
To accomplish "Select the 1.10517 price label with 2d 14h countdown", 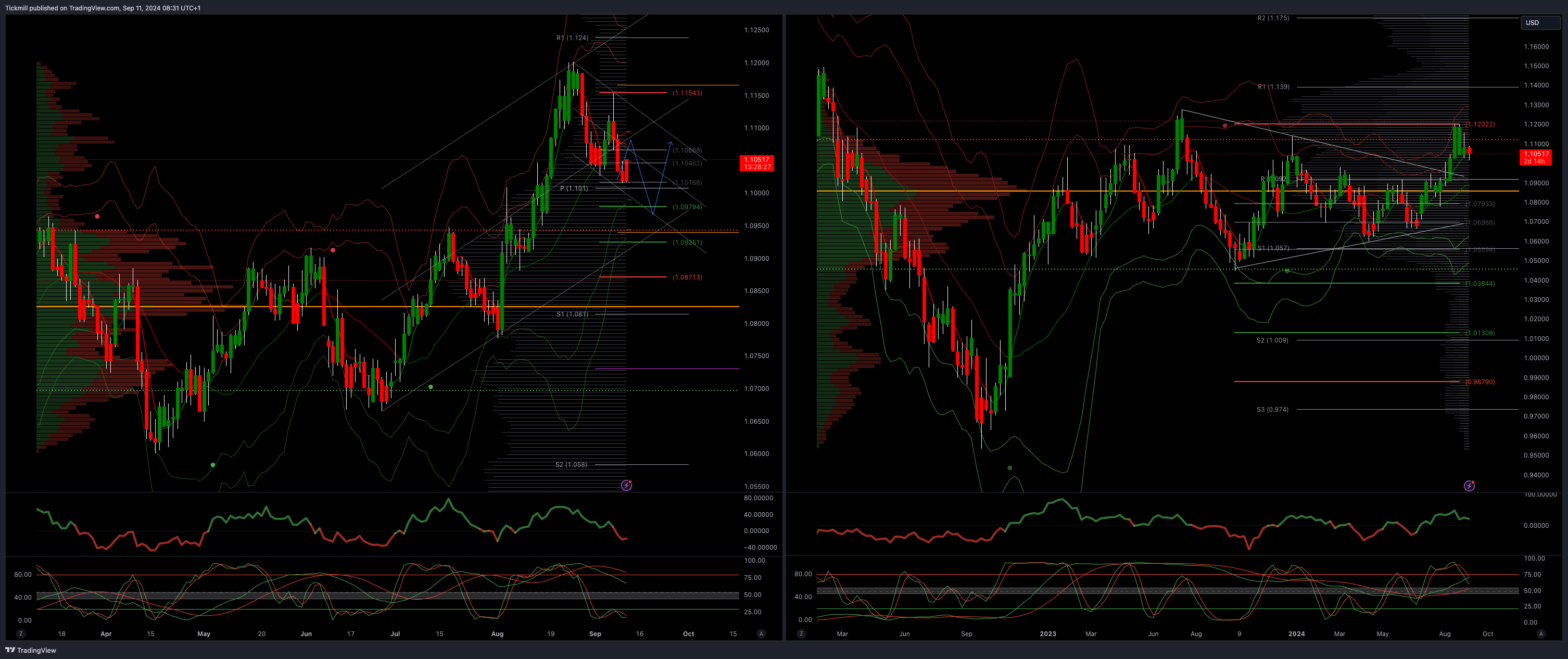I will [x=1536, y=158].
